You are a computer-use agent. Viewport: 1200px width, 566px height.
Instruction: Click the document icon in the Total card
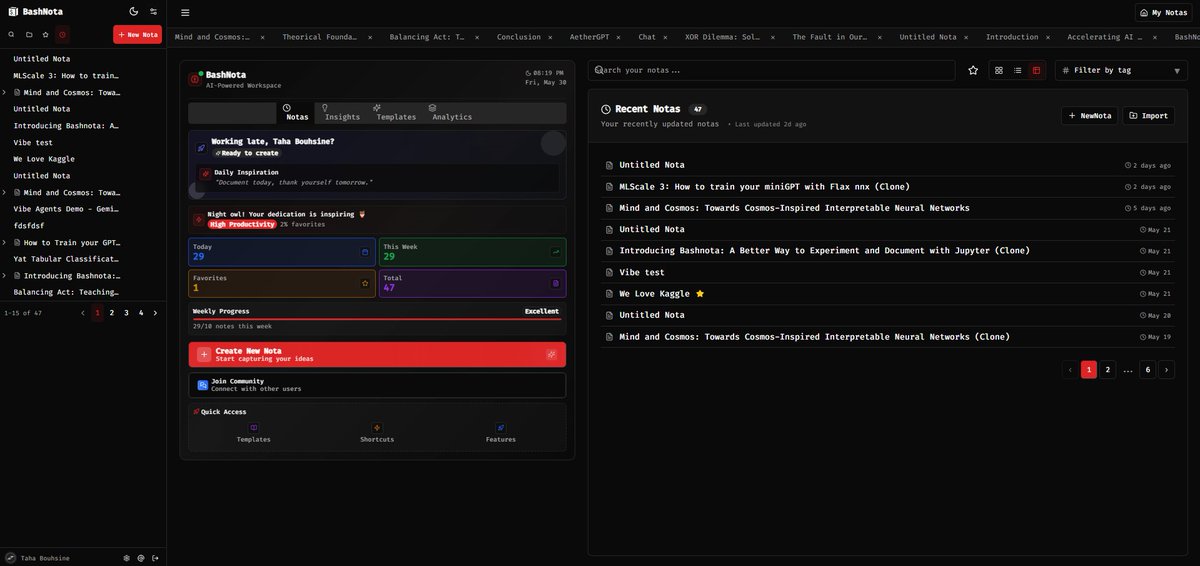click(x=556, y=284)
